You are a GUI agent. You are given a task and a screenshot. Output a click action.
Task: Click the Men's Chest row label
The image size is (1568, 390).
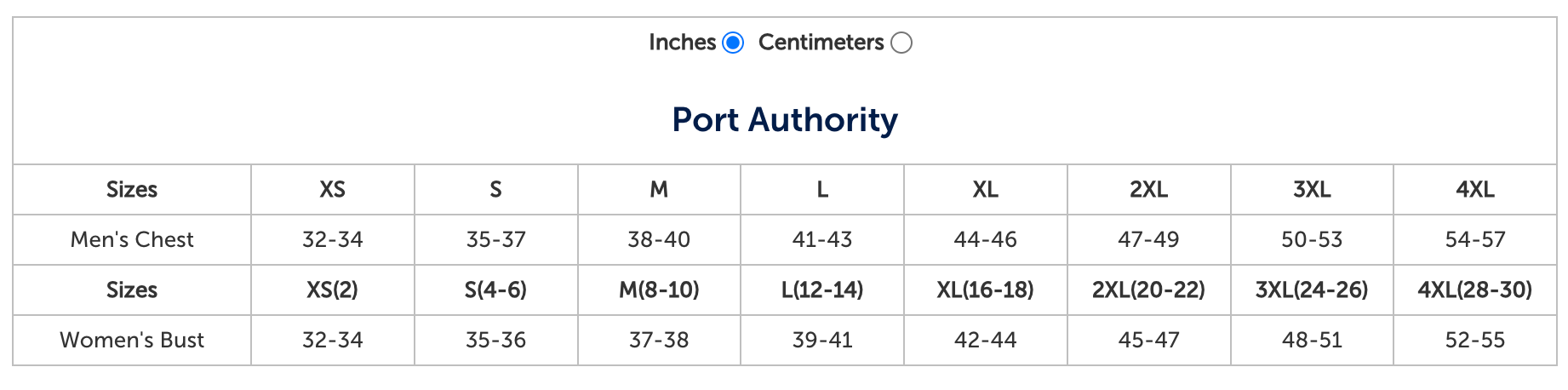pyautogui.click(x=132, y=239)
